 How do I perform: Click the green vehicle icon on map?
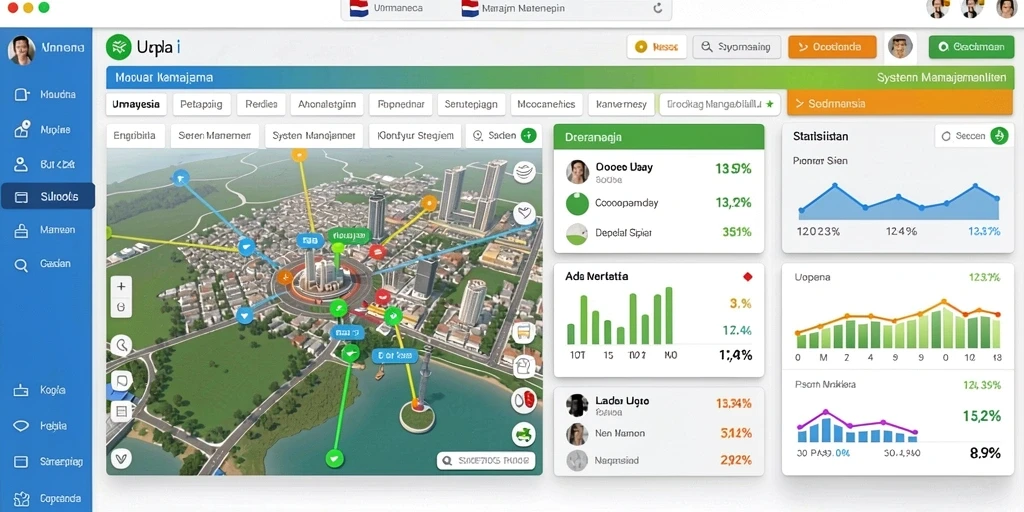(524, 433)
